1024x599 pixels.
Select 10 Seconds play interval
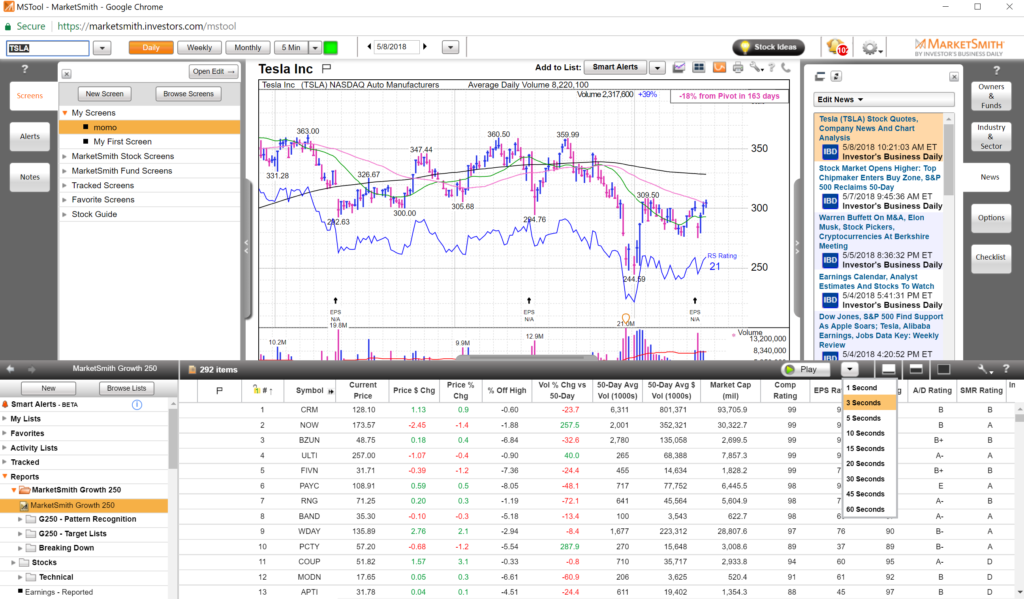click(869, 434)
